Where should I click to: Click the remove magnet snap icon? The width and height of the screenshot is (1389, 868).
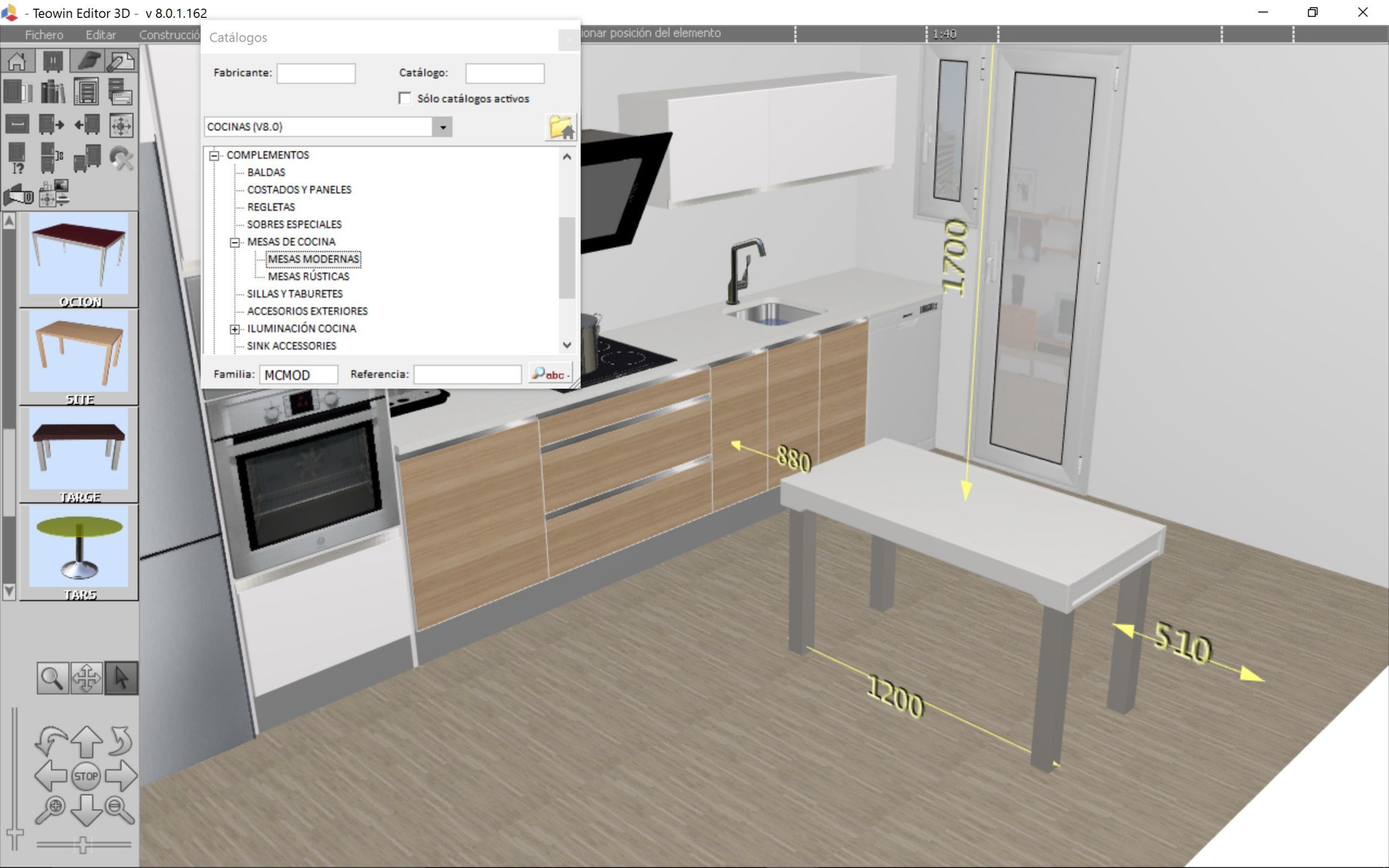tap(121, 158)
